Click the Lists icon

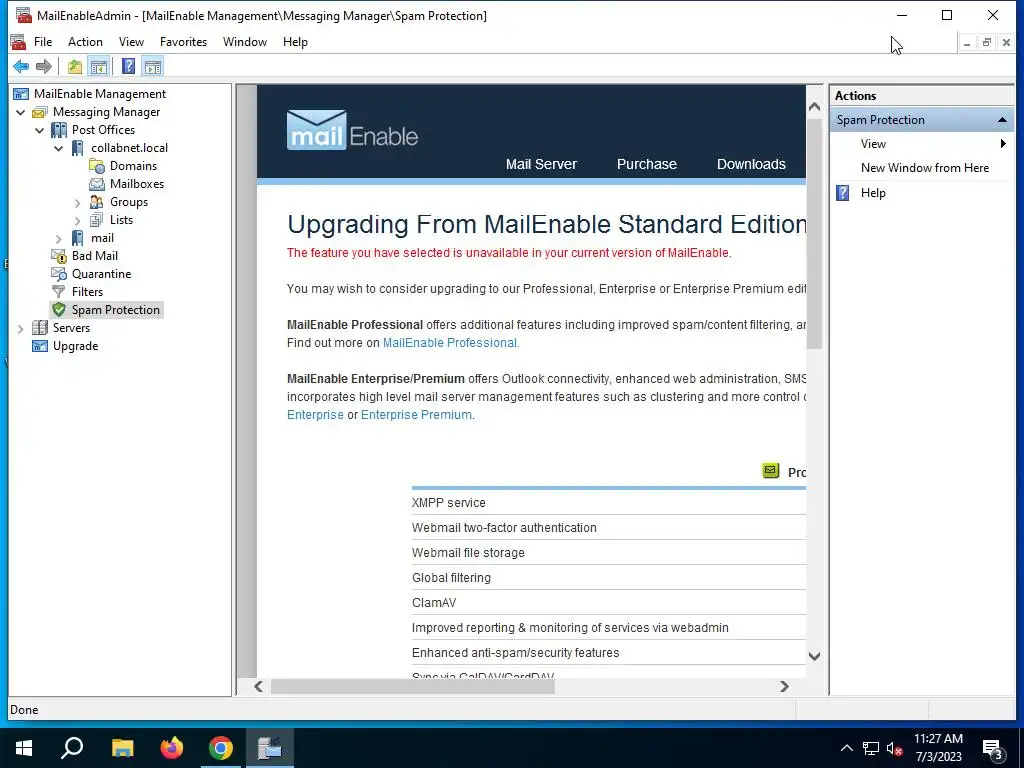pyautogui.click(x=97, y=220)
